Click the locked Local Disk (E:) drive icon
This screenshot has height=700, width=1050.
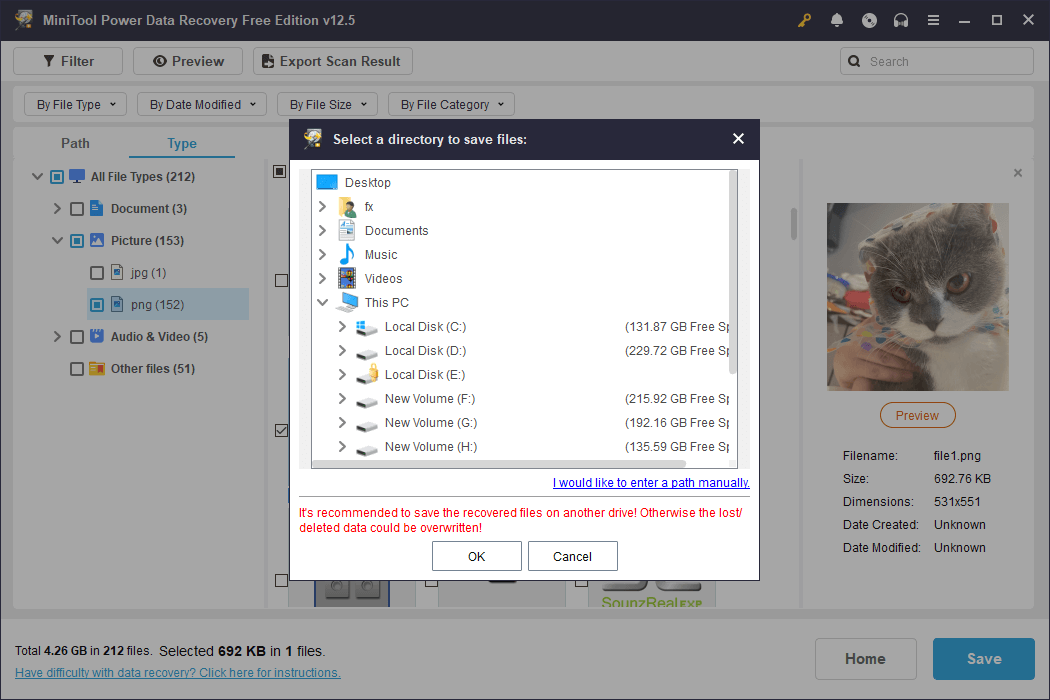click(367, 374)
